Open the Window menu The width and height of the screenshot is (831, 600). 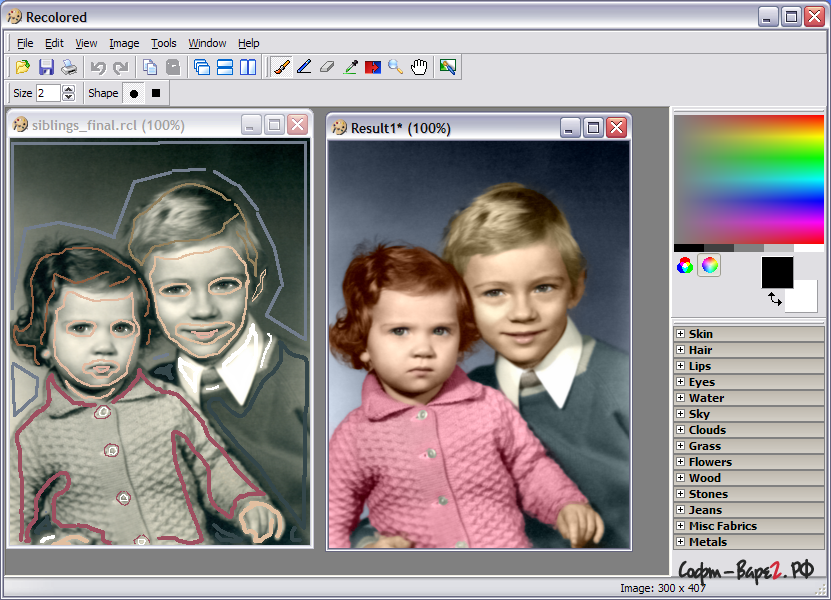[207, 43]
